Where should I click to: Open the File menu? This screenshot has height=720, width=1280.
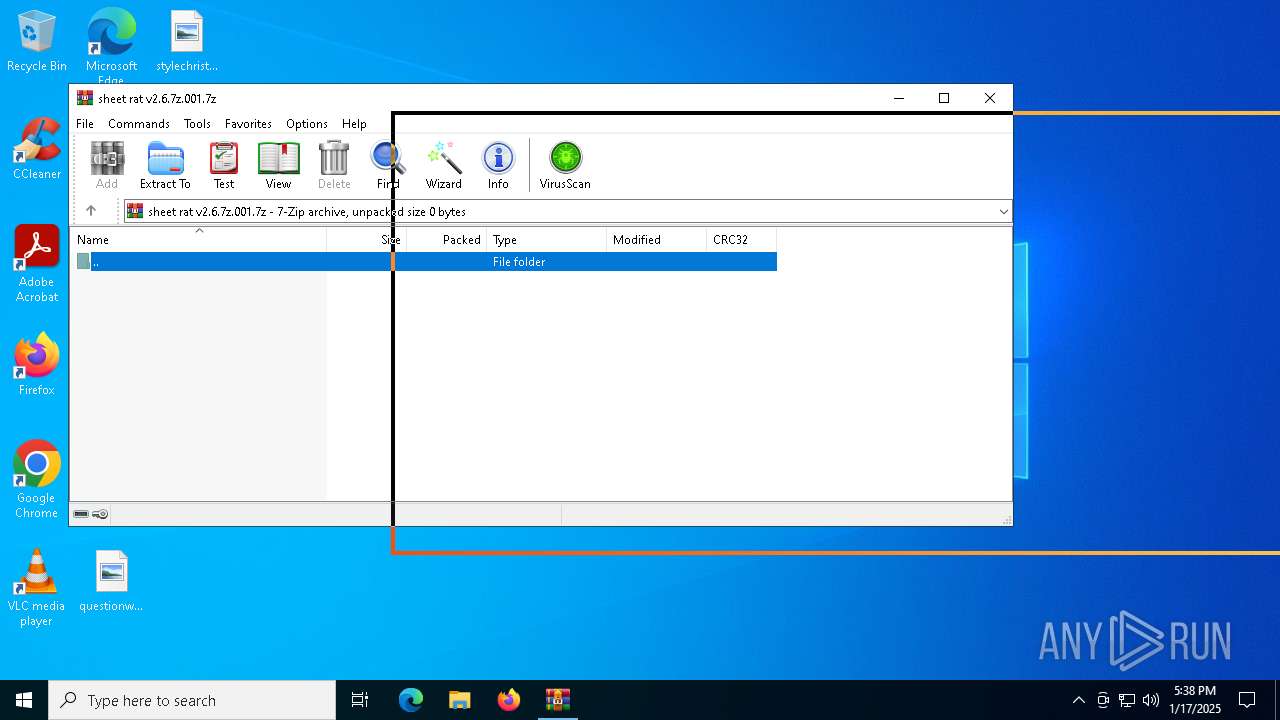[85, 124]
